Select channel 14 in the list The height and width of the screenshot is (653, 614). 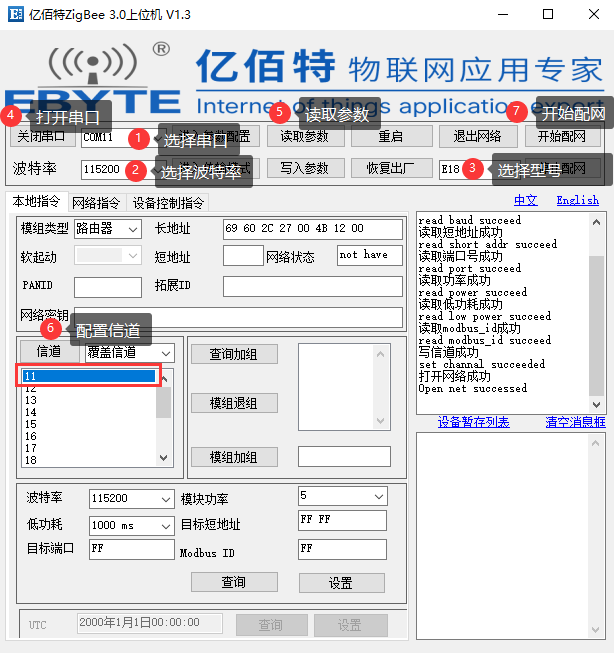pyautogui.click(x=89, y=412)
